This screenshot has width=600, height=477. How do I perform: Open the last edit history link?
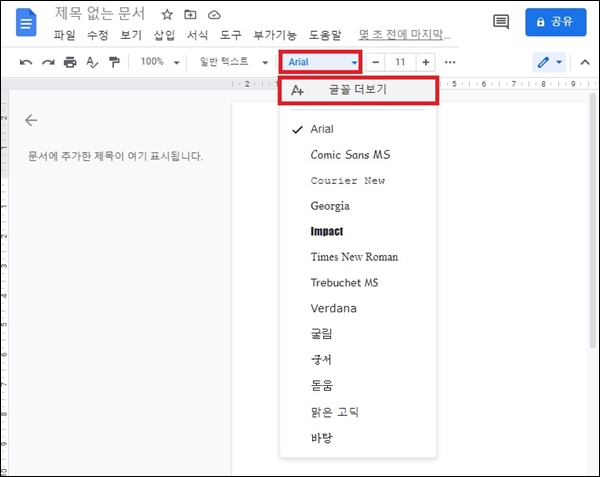[x=404, y=35]
